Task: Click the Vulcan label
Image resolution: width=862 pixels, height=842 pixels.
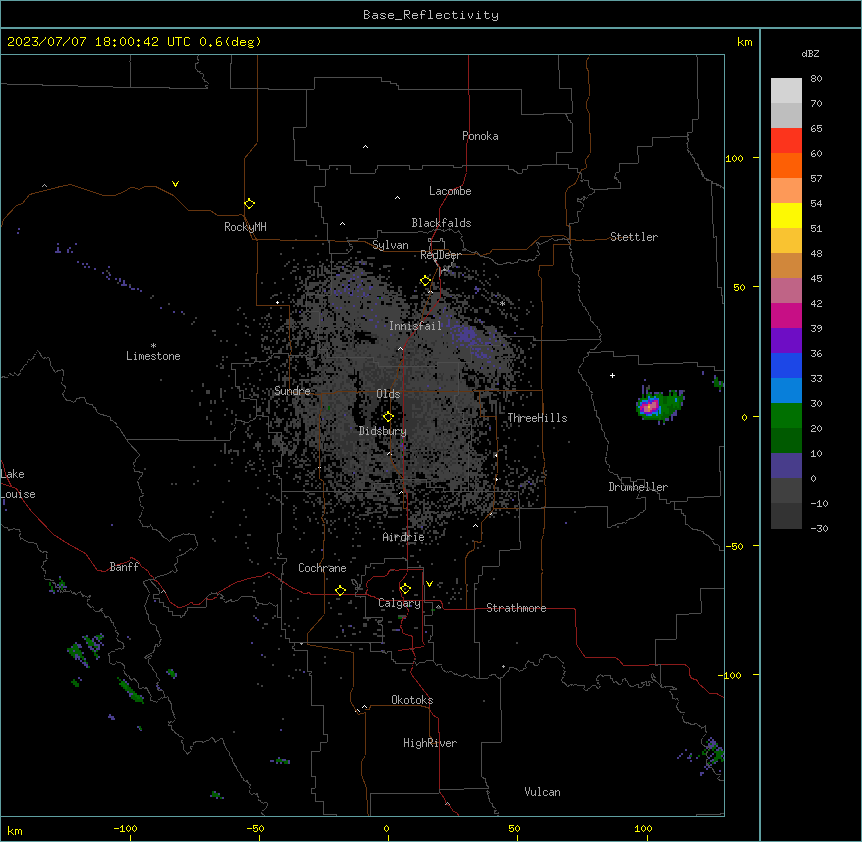Action: tap(542, 792)
